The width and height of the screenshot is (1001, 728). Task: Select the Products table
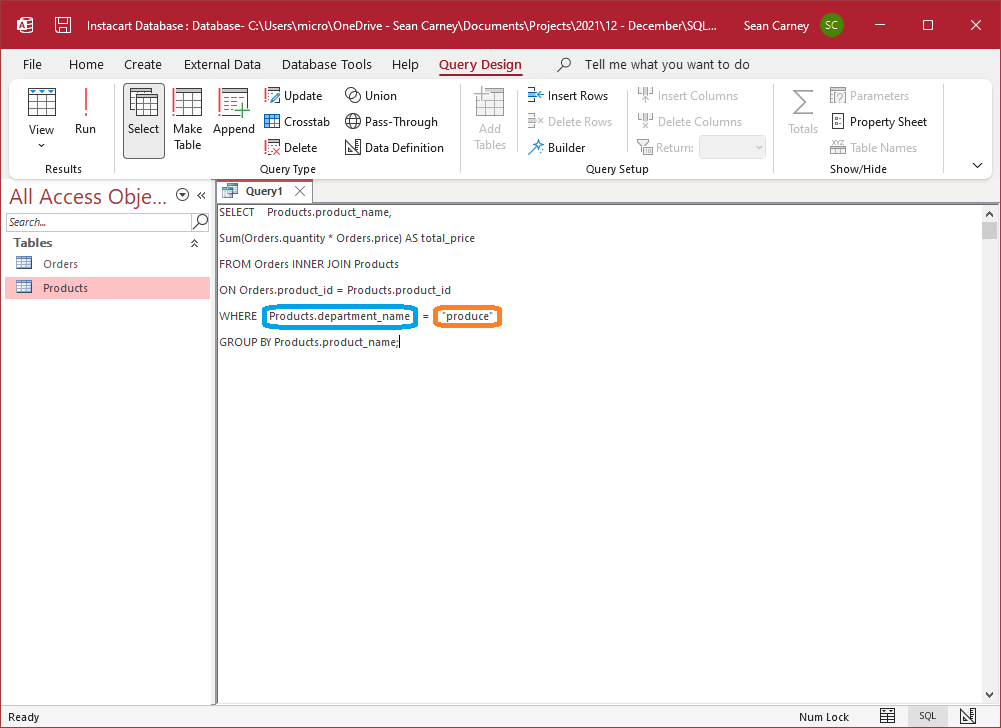point(107,288)
